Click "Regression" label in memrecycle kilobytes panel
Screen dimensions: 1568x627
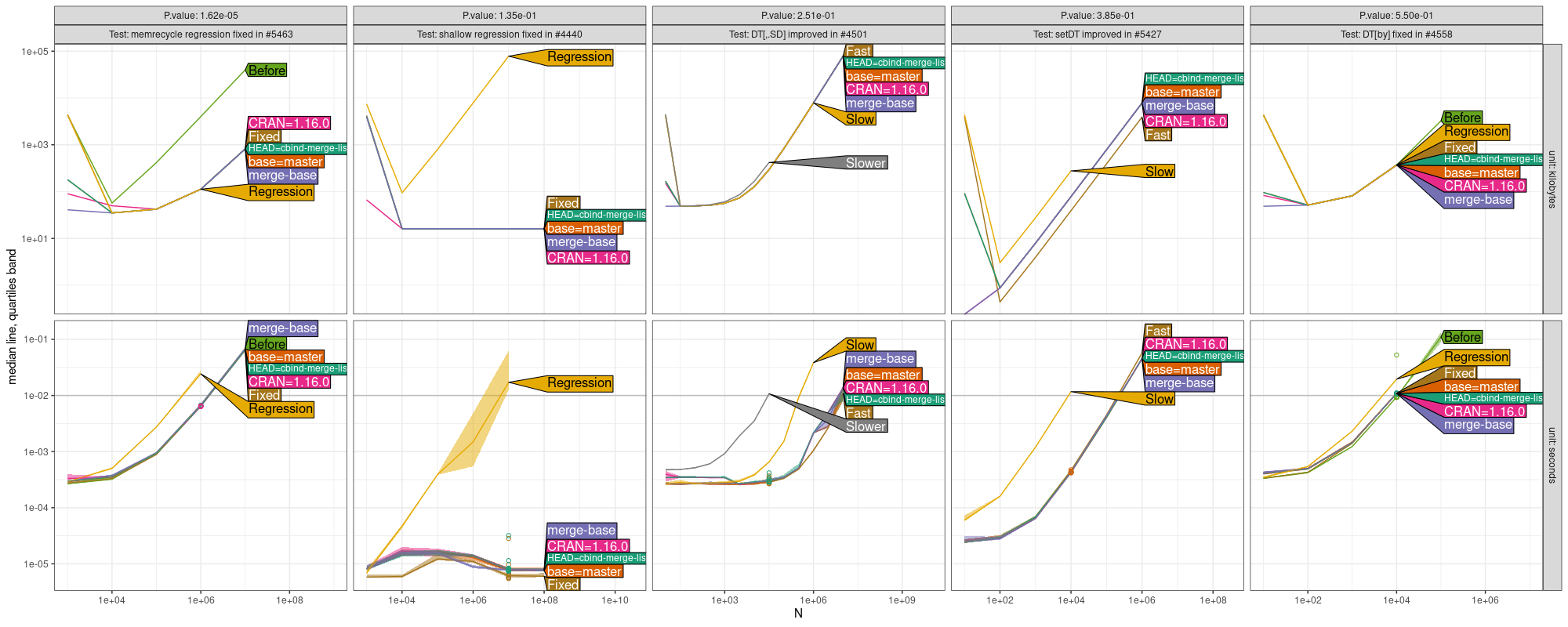pos(281,192)
